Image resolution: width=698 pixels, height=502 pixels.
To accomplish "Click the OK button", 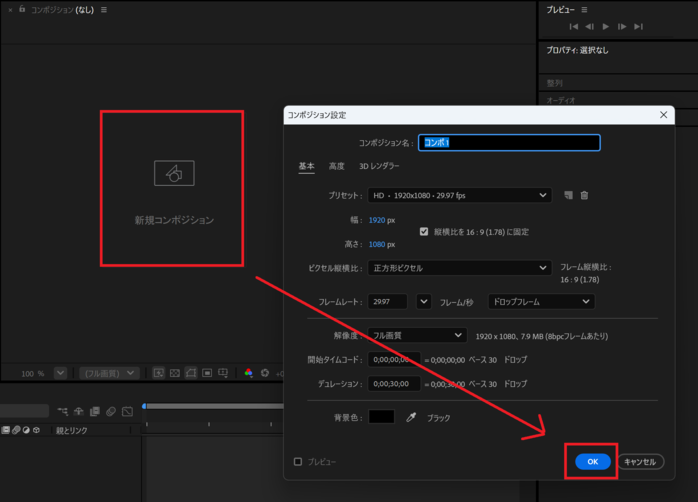I will click(592, 461).
